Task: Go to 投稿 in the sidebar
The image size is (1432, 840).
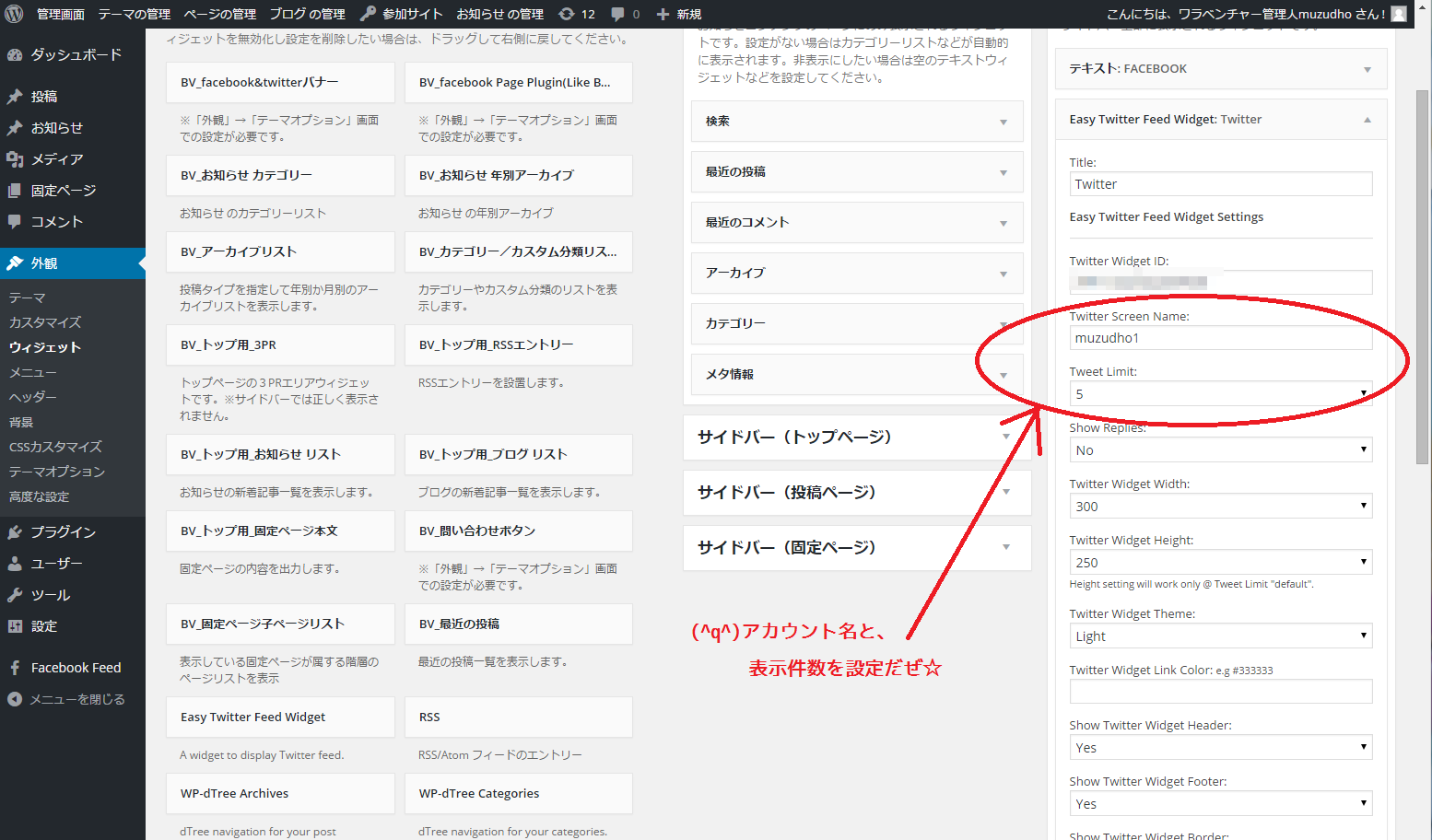Action: coord(73,97)
